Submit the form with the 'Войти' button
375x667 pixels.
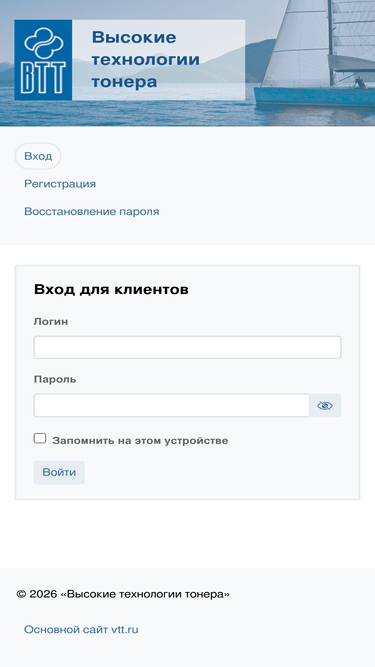tap(59, 472)
